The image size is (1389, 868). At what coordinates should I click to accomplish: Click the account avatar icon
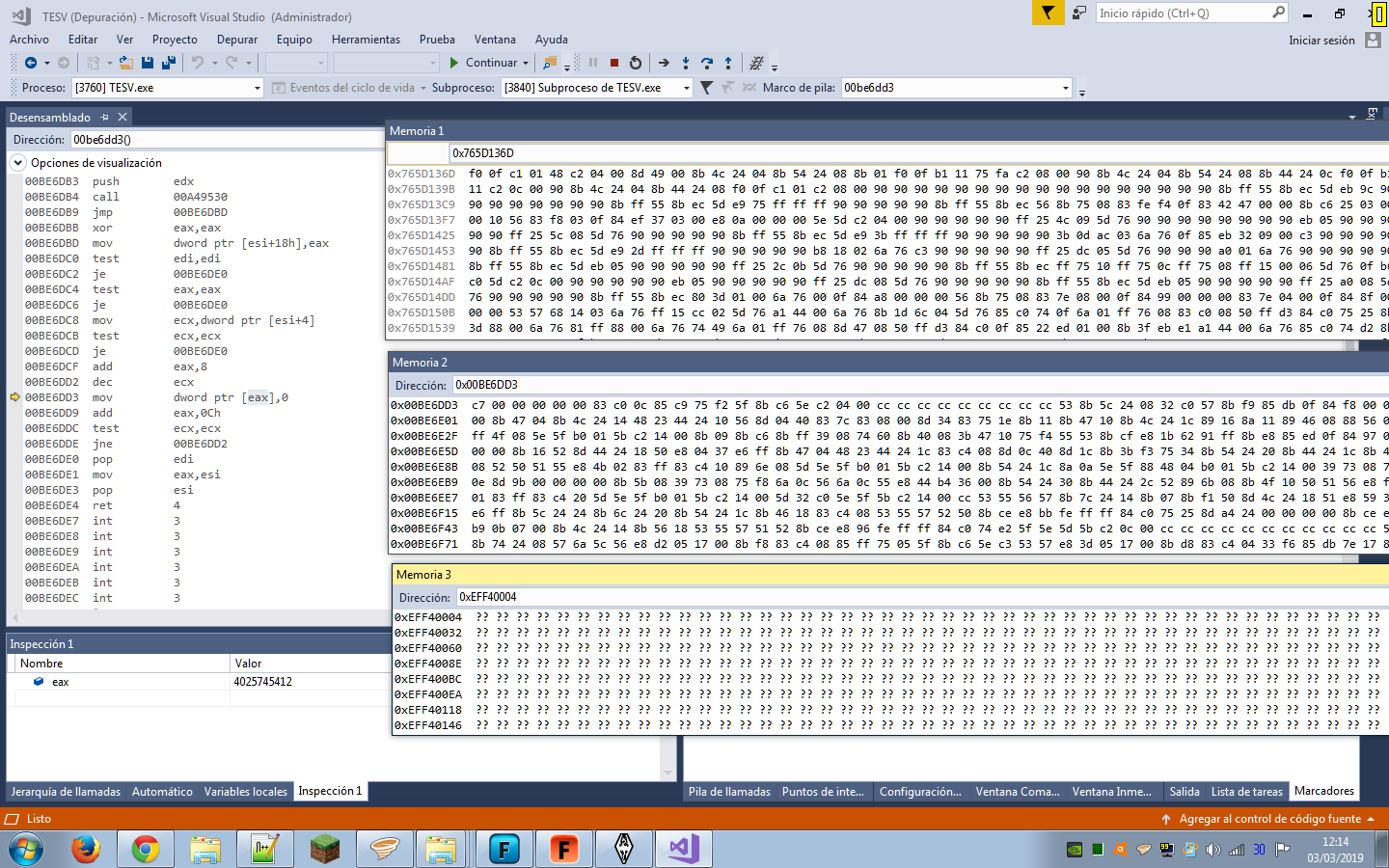tap(1374, 41)
